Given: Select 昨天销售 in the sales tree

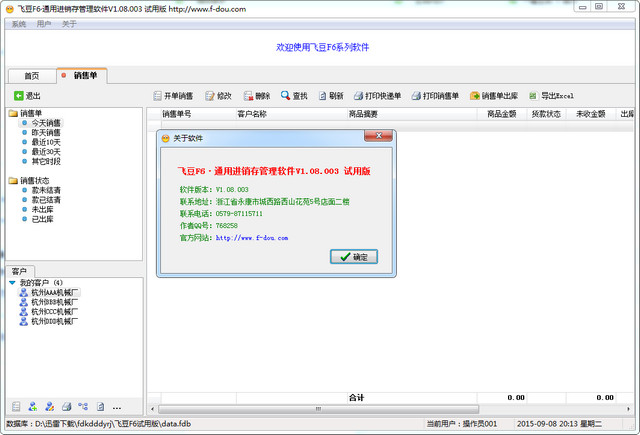Looking at the screenshot, I should pos(46,133).
